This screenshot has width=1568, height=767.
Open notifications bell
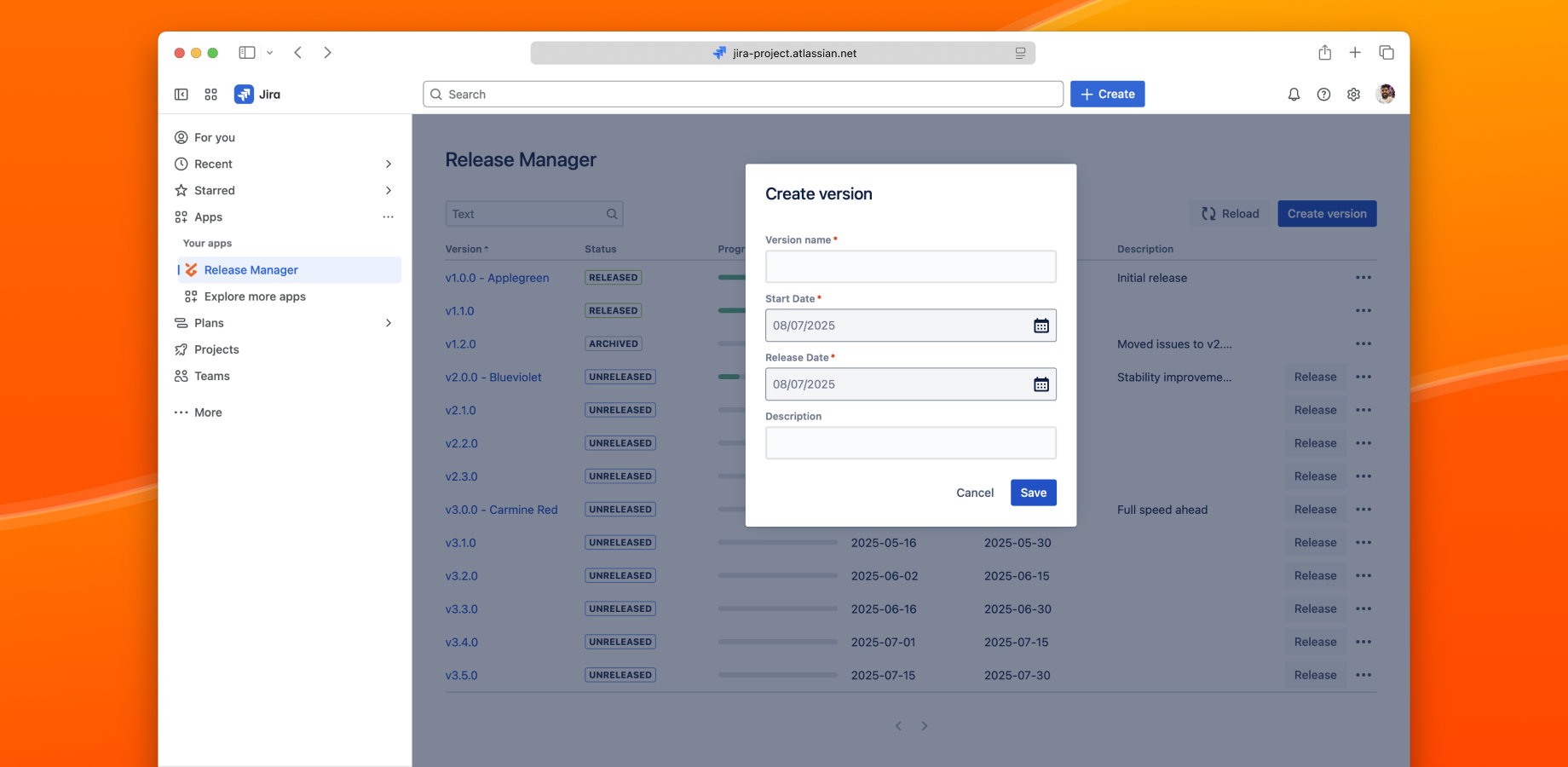click(x=1294, y=95)
